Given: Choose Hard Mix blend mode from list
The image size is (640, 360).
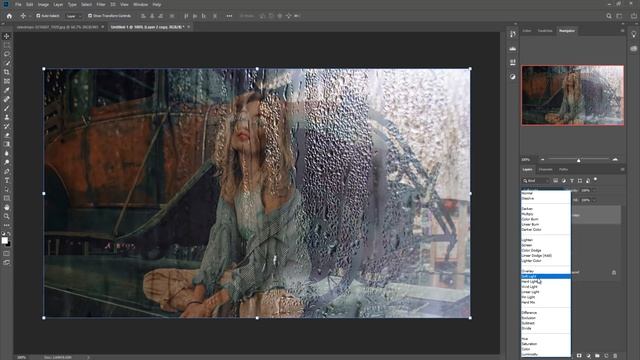Looking at the screenshot, I should pyautogui.click(x=546, y=302).
